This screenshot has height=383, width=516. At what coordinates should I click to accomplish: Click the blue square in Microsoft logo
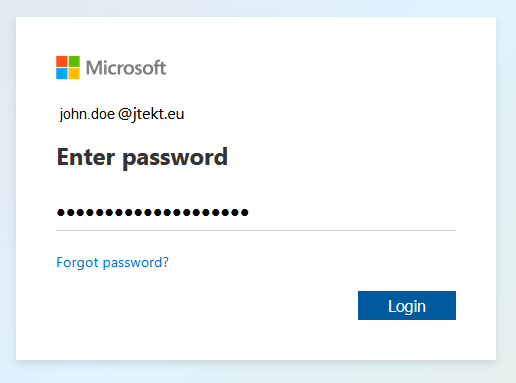pos(62,74)
